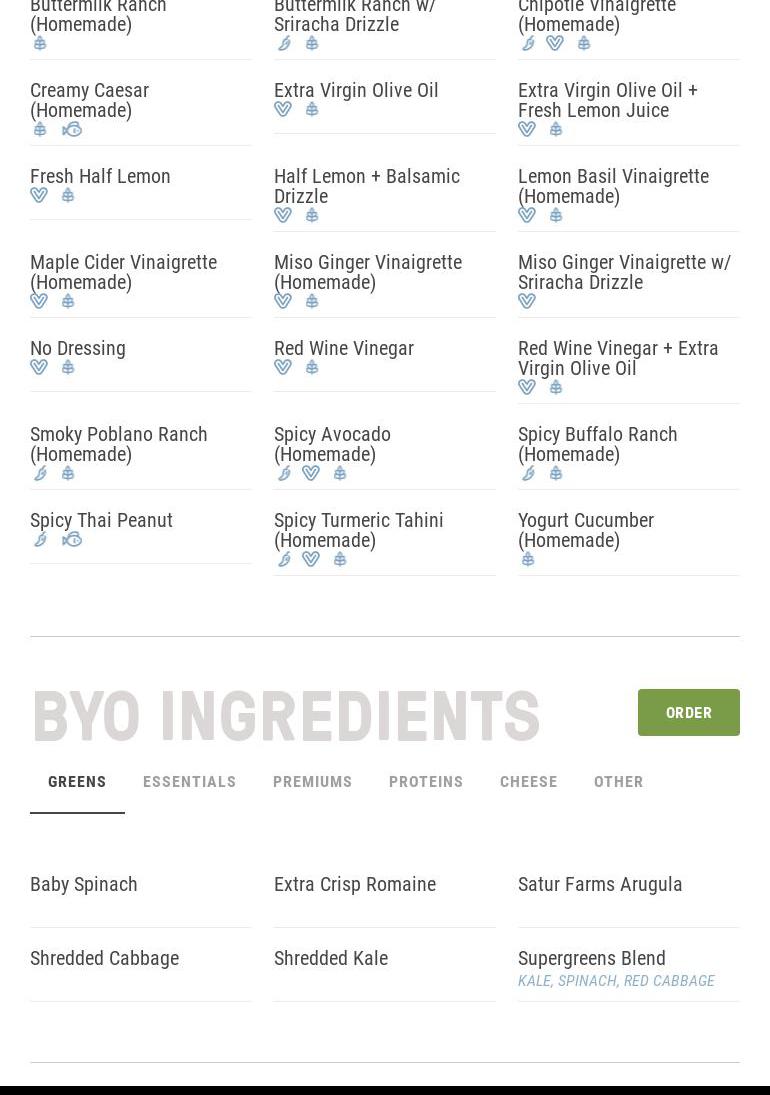
Task: Click the fish icon under Creamy Caesar
Action: point(72,130)
